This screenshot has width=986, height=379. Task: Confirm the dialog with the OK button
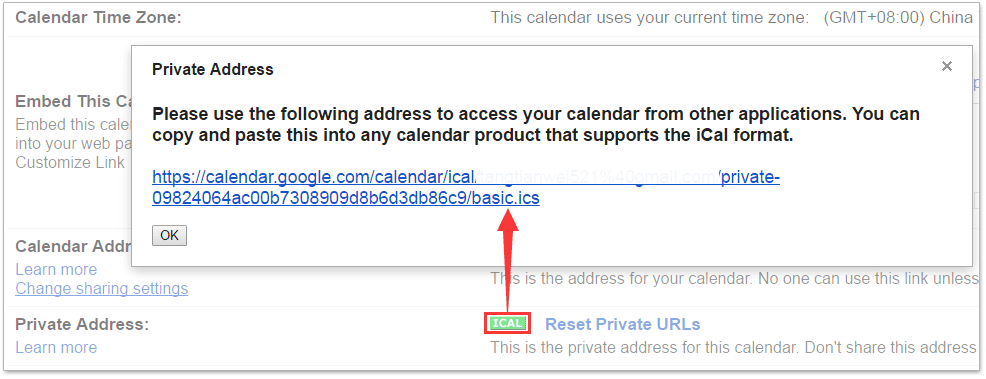click(169, 236)
